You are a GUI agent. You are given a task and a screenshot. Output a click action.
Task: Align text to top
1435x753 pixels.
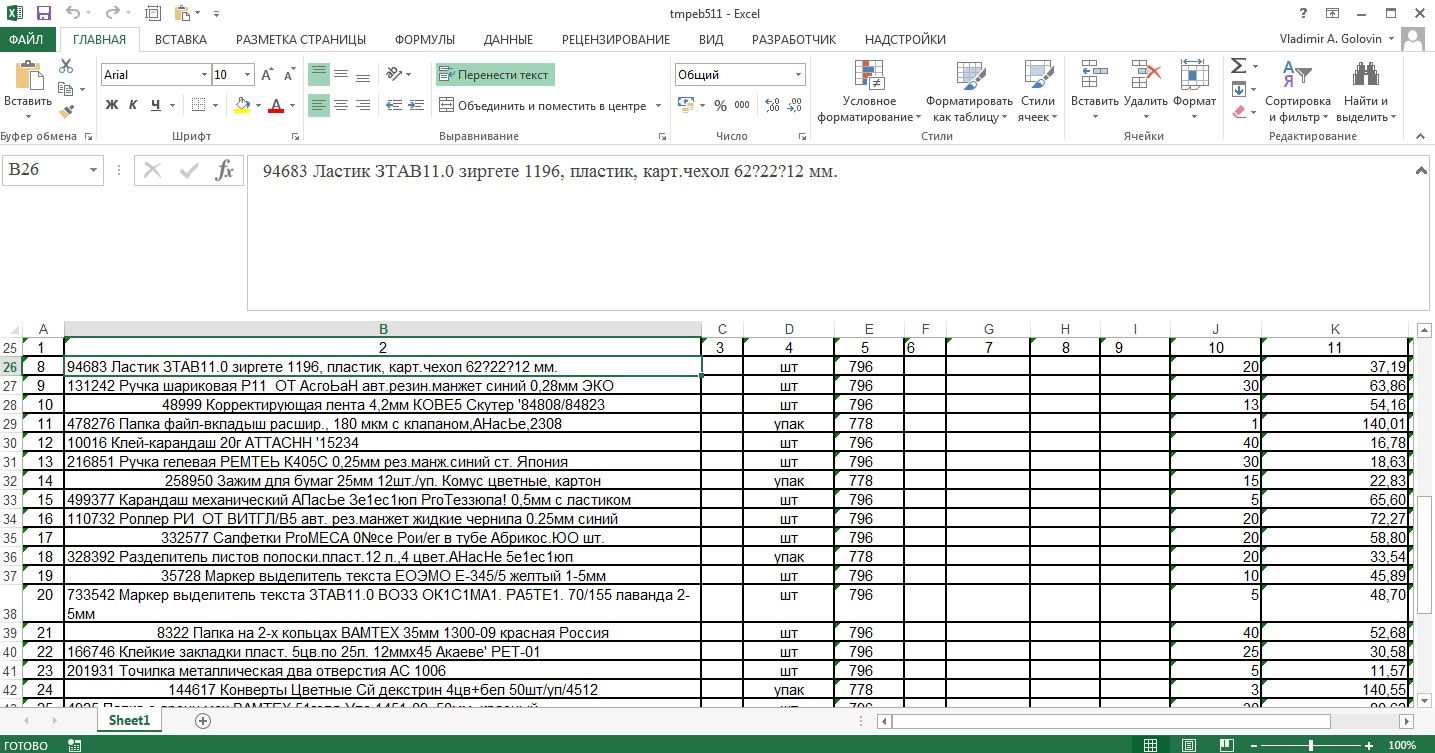318,74
